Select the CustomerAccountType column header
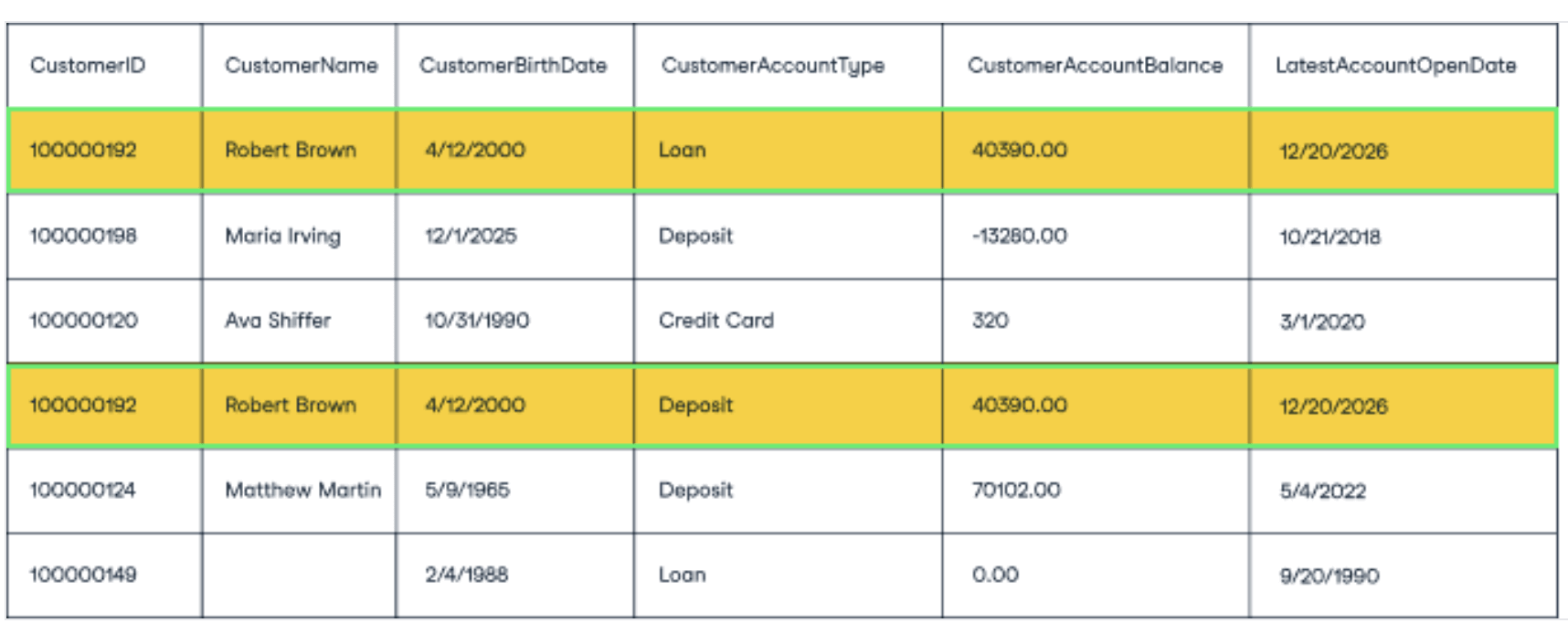The height and width of the screenshot is (623, 1568). (x=788, y=66)
